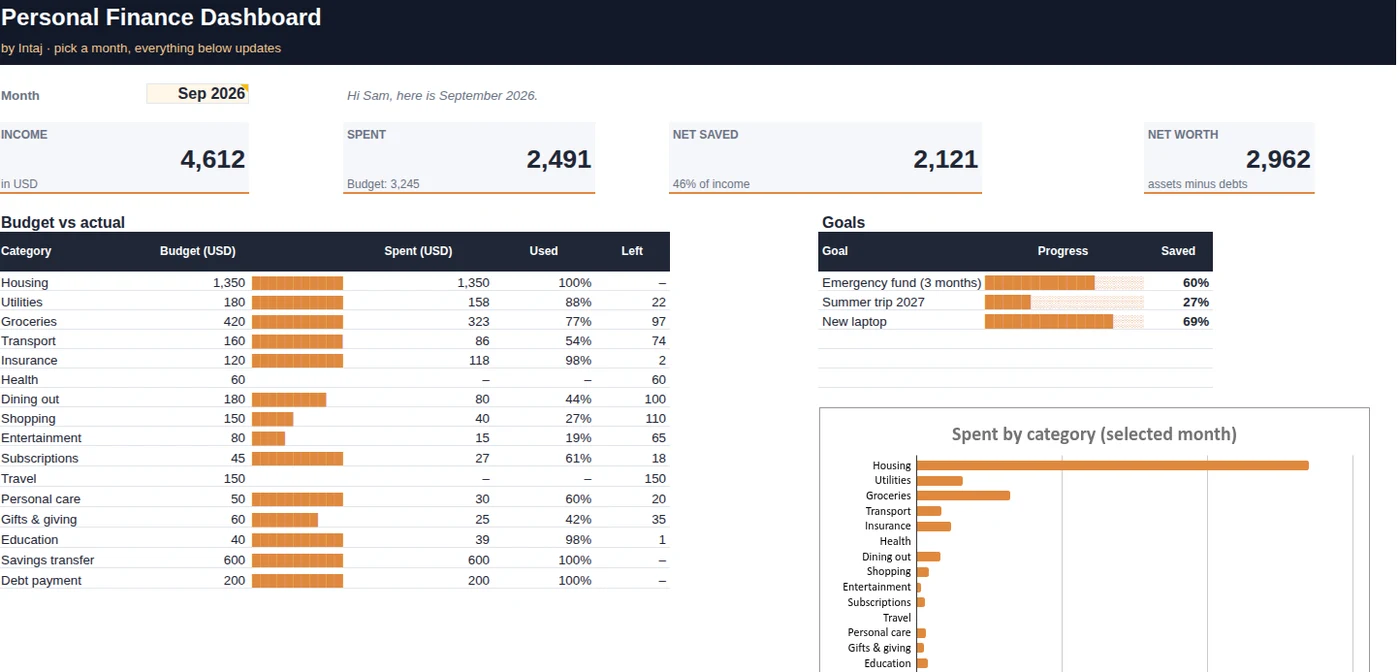
Task: Click the Entertainment usage bar
Action: [268, 438]
